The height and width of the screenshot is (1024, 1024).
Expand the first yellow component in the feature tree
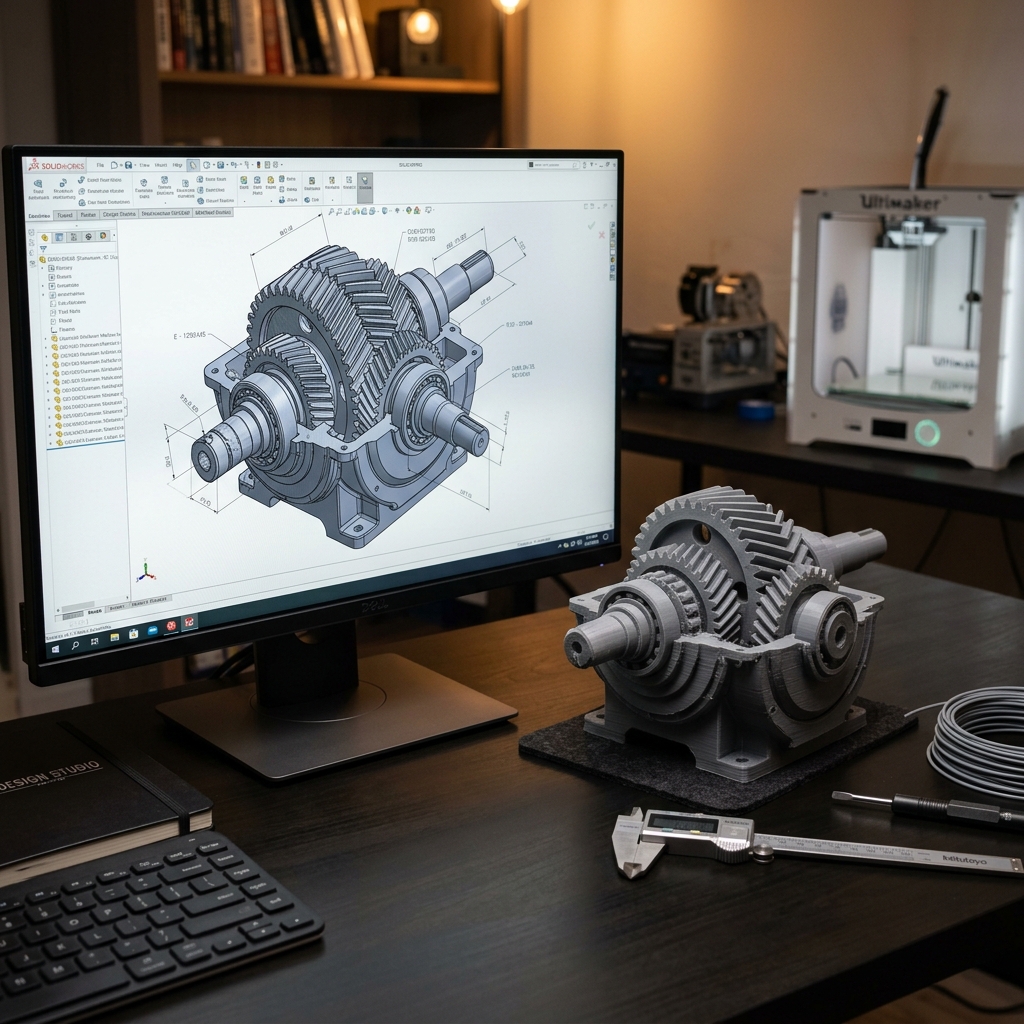click(x=46, y=339)
